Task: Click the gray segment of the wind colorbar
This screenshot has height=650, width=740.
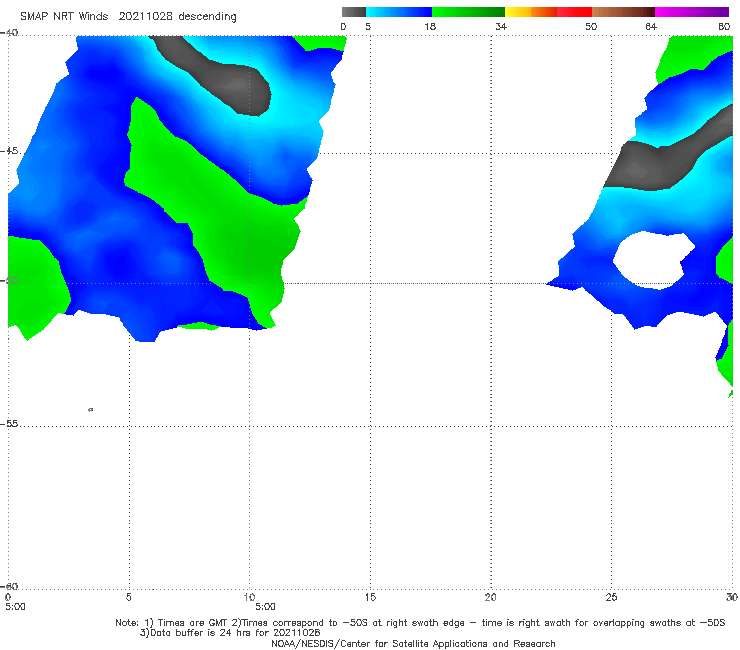Action: tap(354, 12)
